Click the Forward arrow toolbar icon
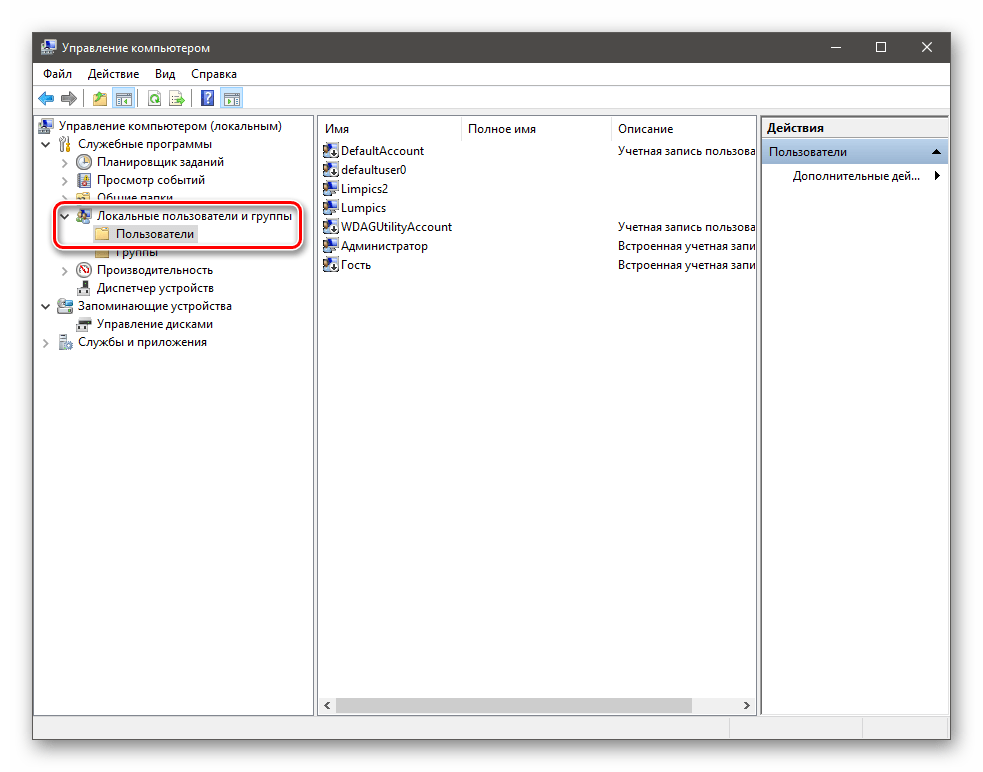Image resolution: width=983 pixels, height=772 pixels. 69,98
